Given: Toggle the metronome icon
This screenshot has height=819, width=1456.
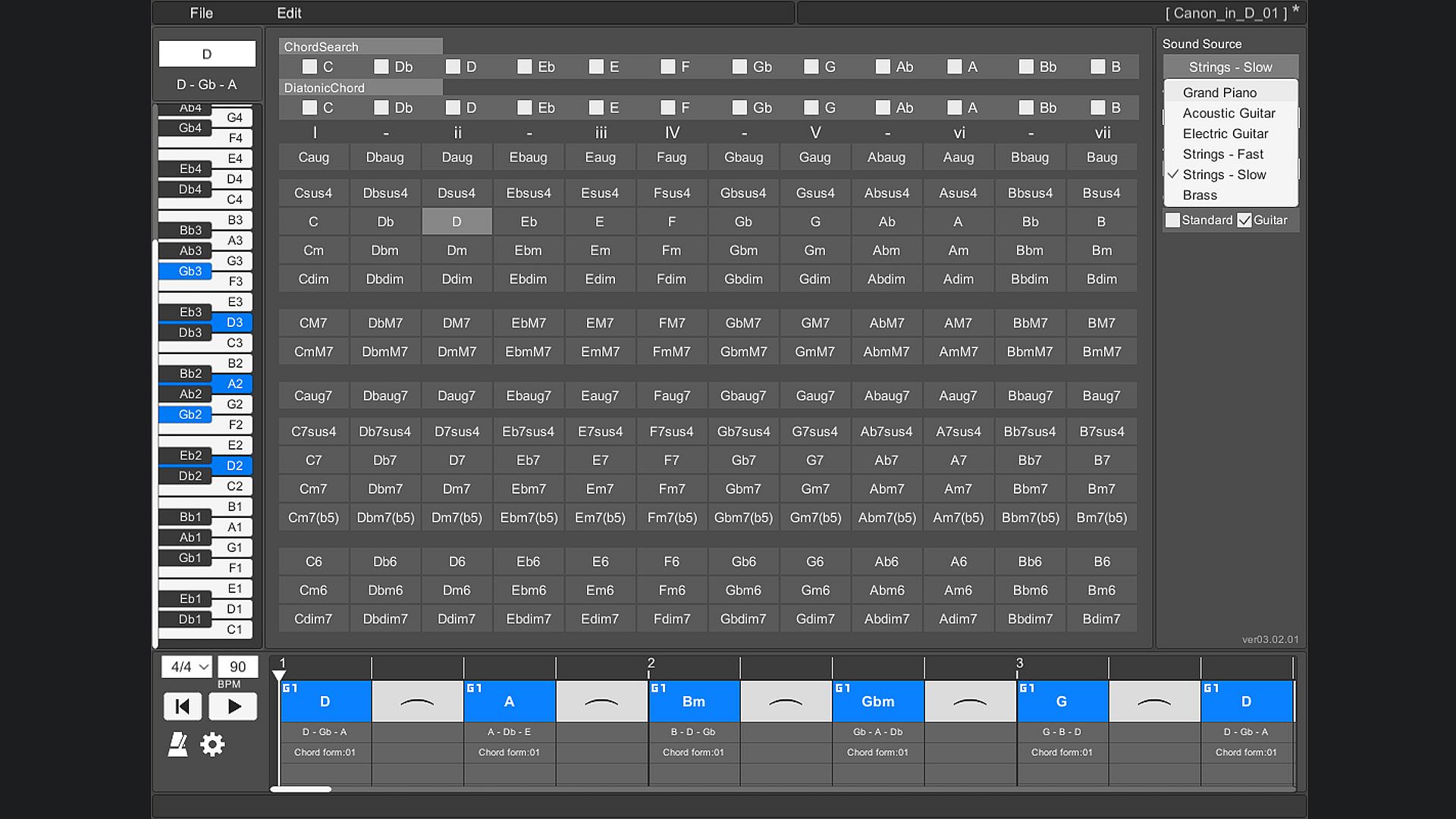Looking at the screenshot, I should 178,745.
